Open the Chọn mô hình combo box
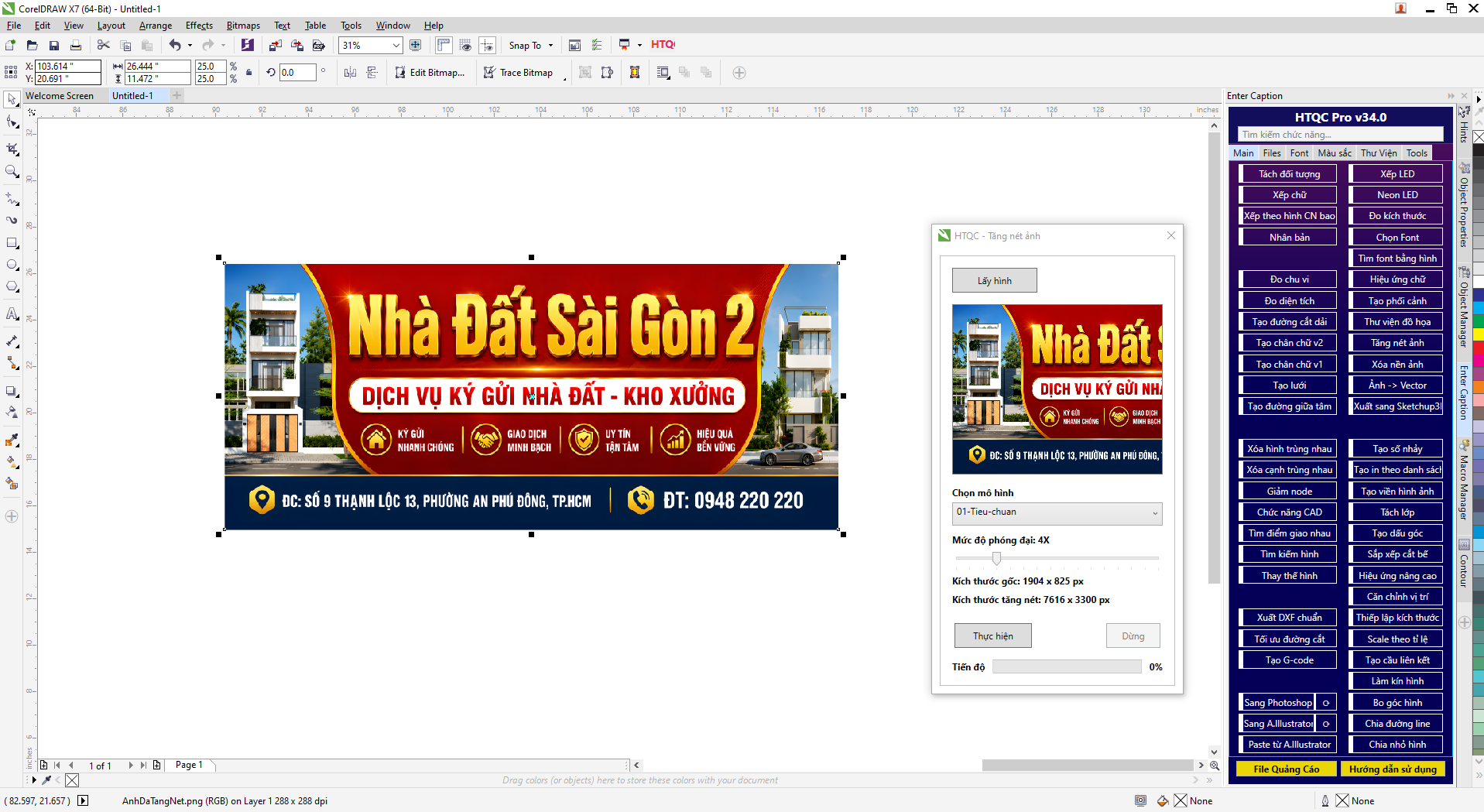 [1057, 513]
